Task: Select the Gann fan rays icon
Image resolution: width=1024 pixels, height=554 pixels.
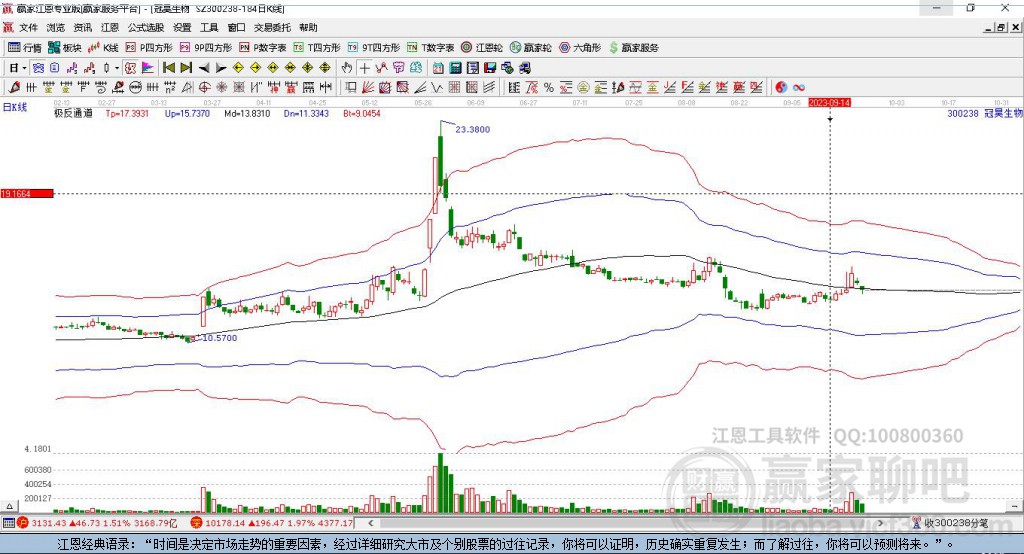Action: pyautogui.click(x=367, y=87)
